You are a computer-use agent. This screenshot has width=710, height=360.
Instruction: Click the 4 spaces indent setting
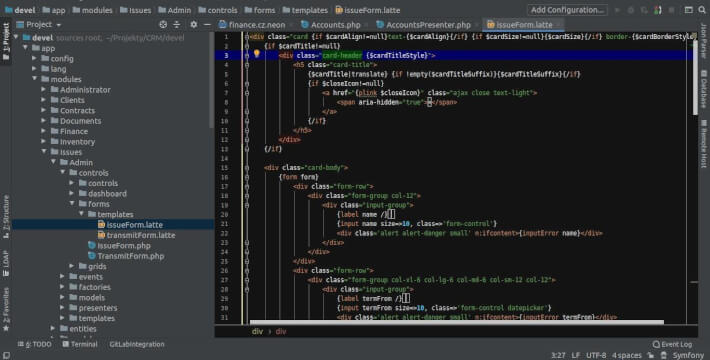click(x=627, y=355)
